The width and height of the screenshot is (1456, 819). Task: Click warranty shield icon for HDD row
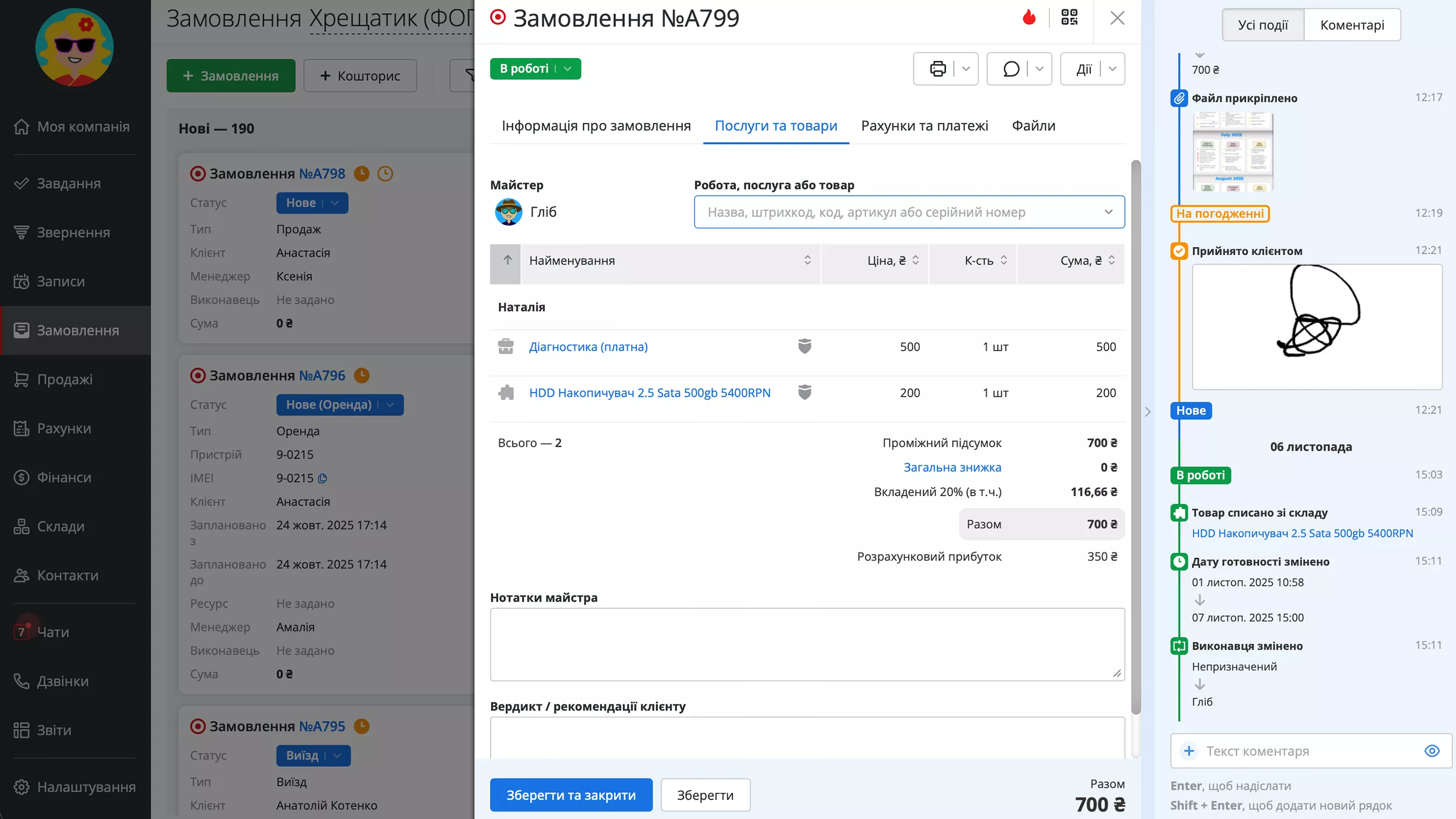click(x=804, y=392)
